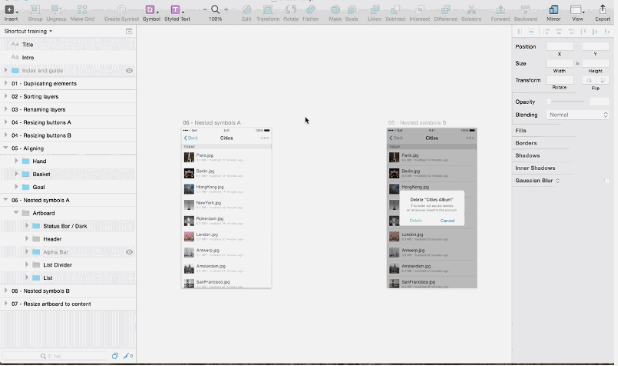This screenshot has height=366, width=618.
Task: Open the Blending mode dropdown
Action: [x=578, y=115]
